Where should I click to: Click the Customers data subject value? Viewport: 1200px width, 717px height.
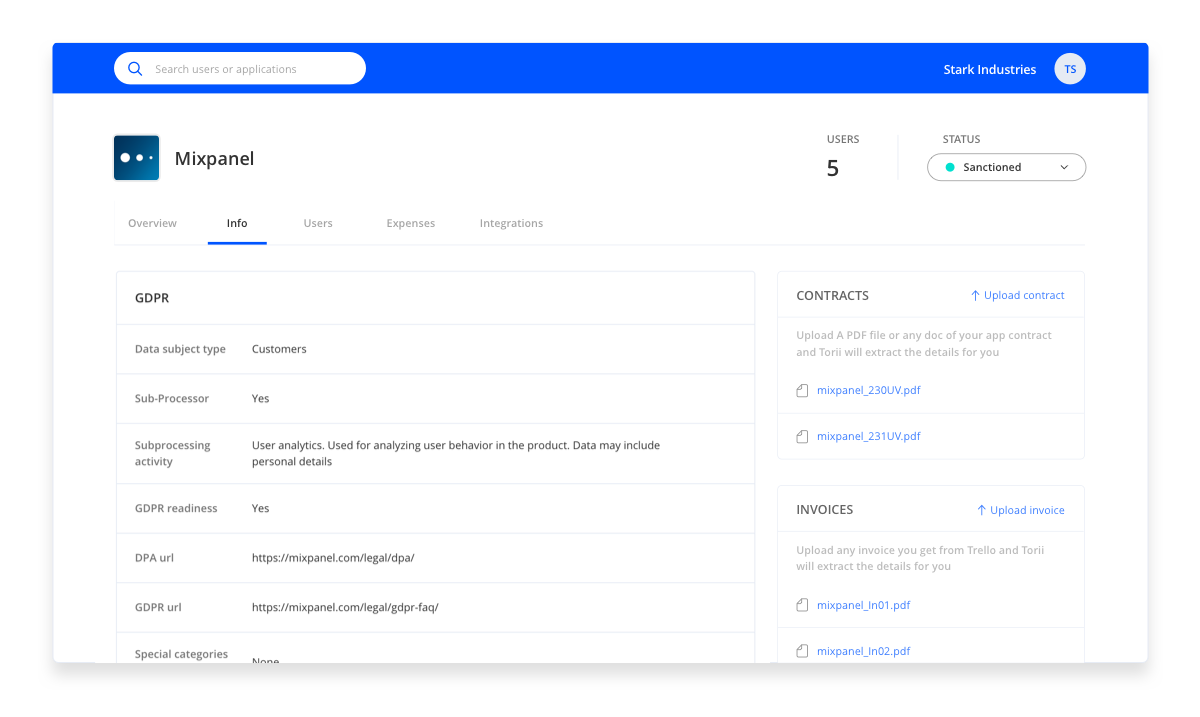click(x=279, y=349)
